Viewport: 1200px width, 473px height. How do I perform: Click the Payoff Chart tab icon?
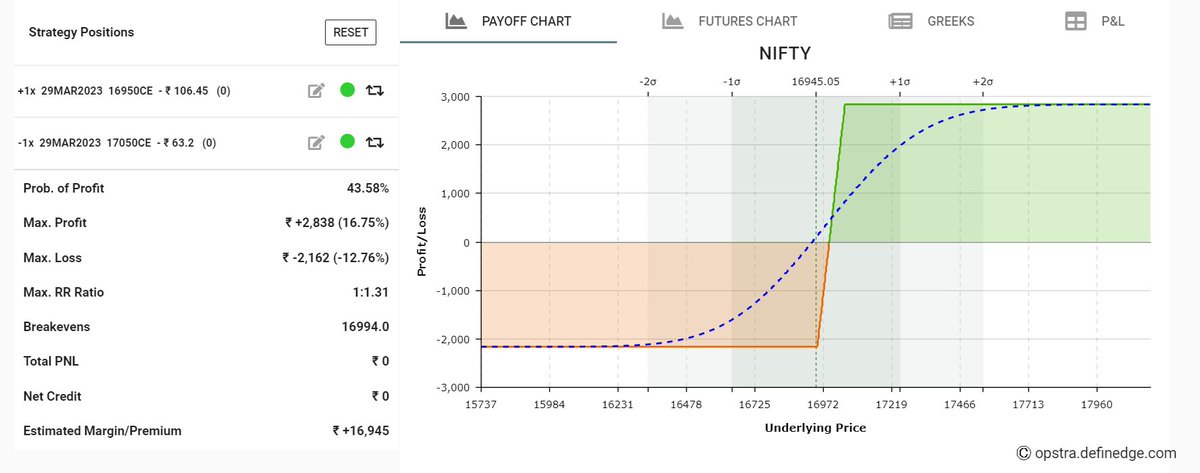coord(457,20)
